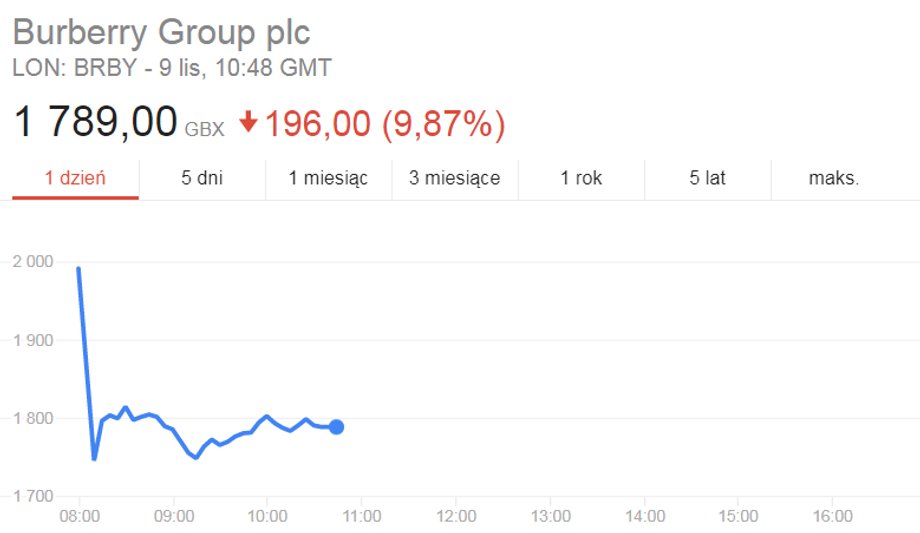Click the 16:00 time axis label
The height and width of the screenshot is (533, 920).
tap(832, 517)
